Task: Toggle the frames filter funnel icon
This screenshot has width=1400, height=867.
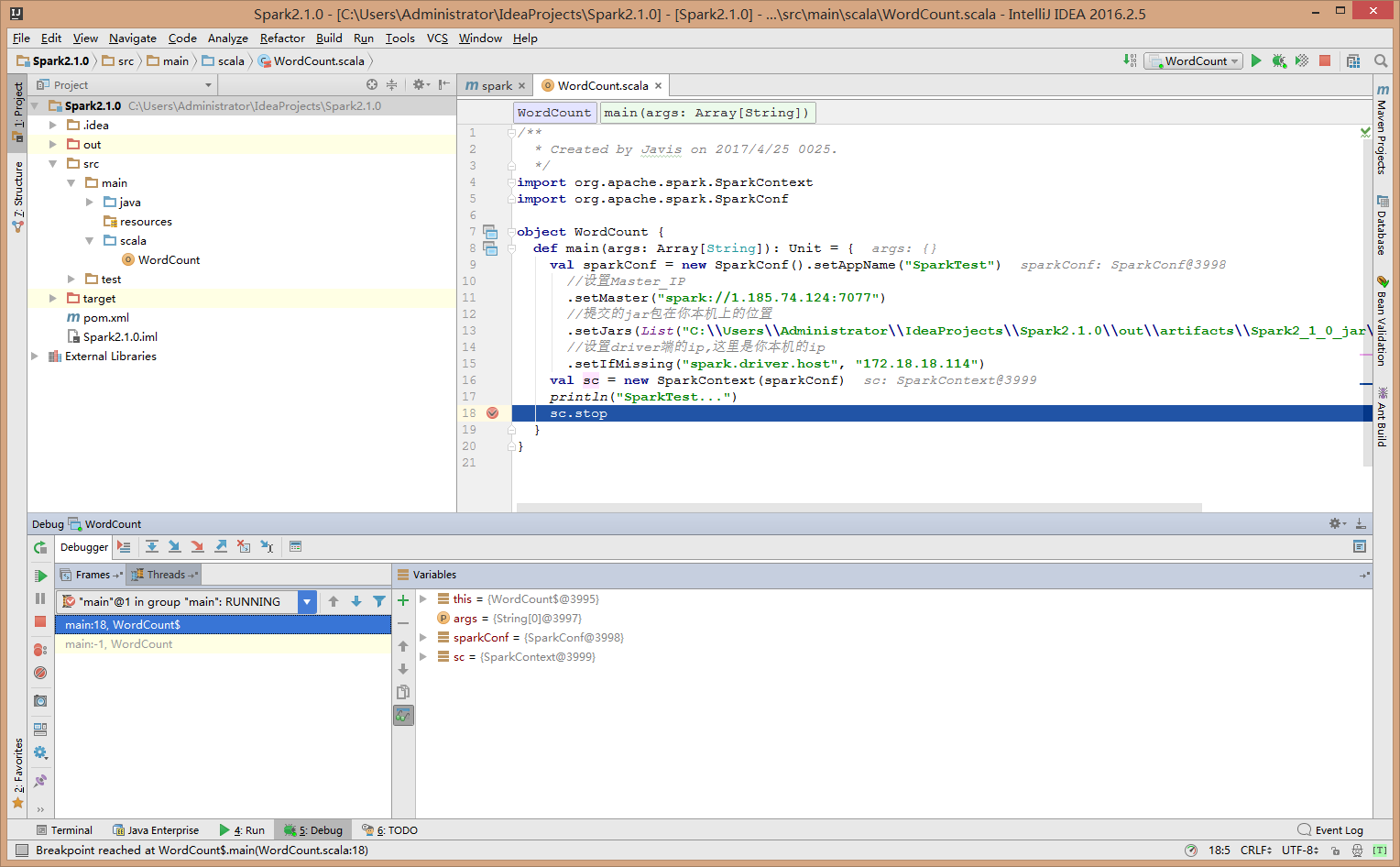Action: click(x=379, y=601)
